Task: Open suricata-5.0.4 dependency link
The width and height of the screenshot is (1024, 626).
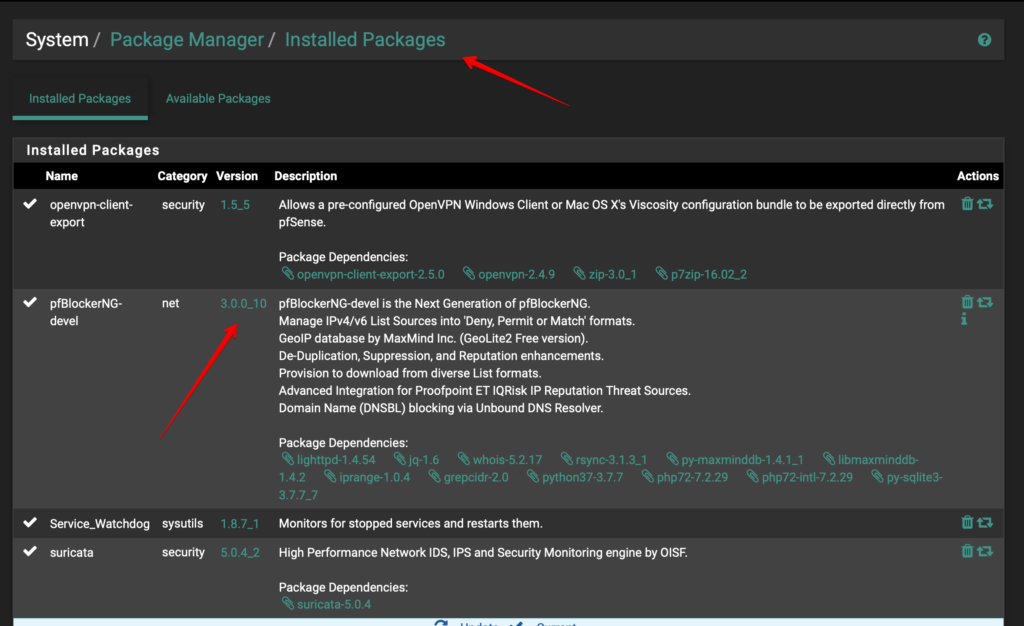Action: click(327, 604)
